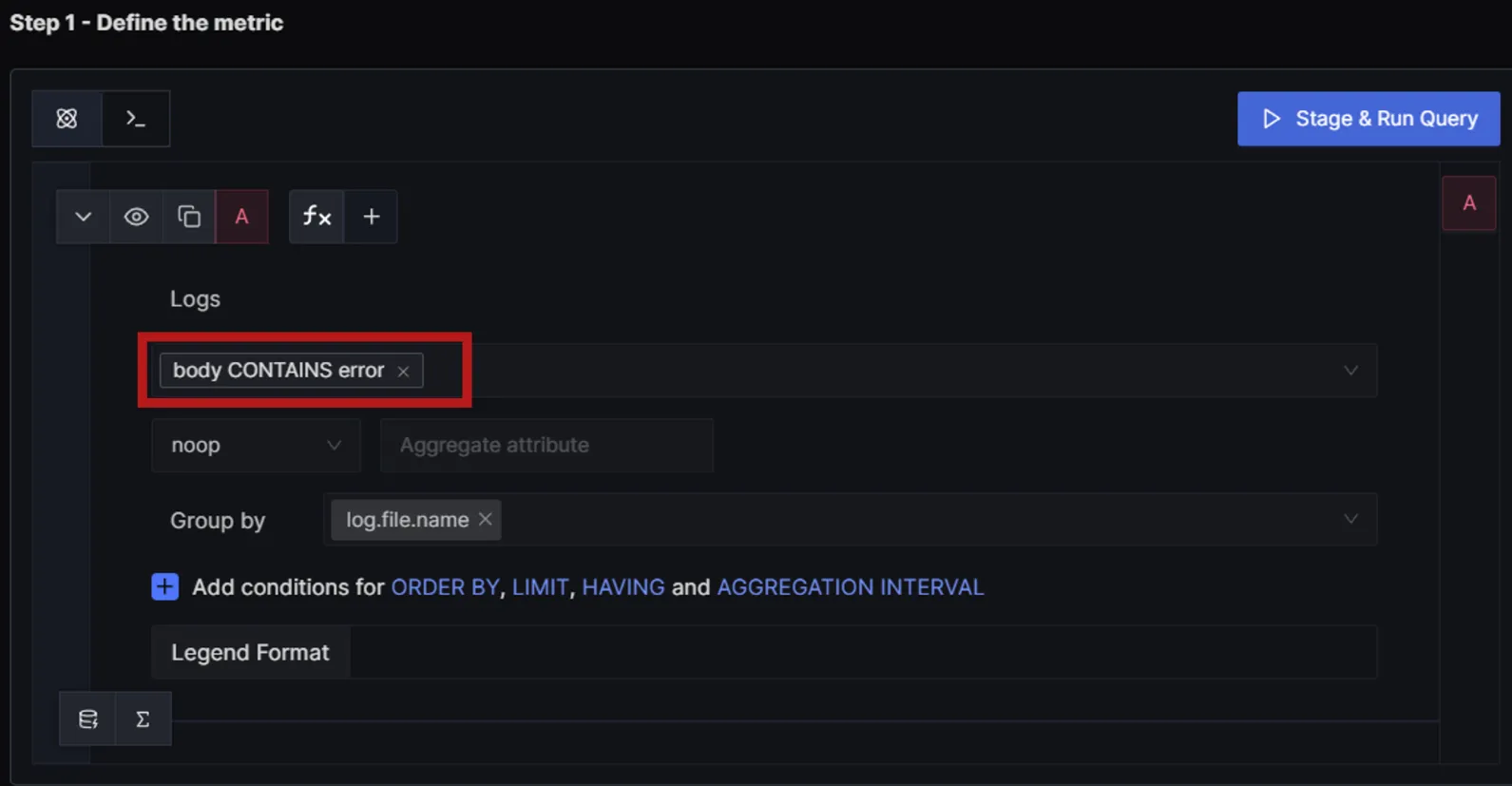This screenshot has height=786, width=1512.
Task: Select query A badge in right sidebar
Action: 1469,203
